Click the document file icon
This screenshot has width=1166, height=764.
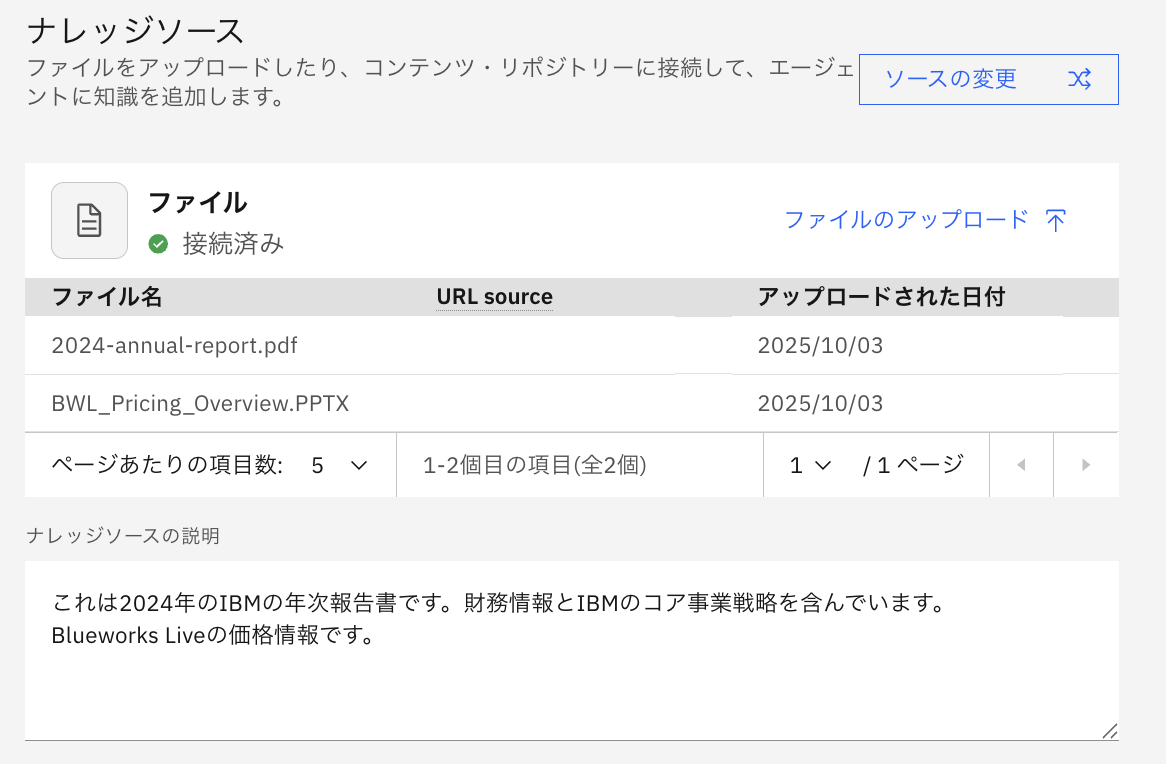click(90, 221)
